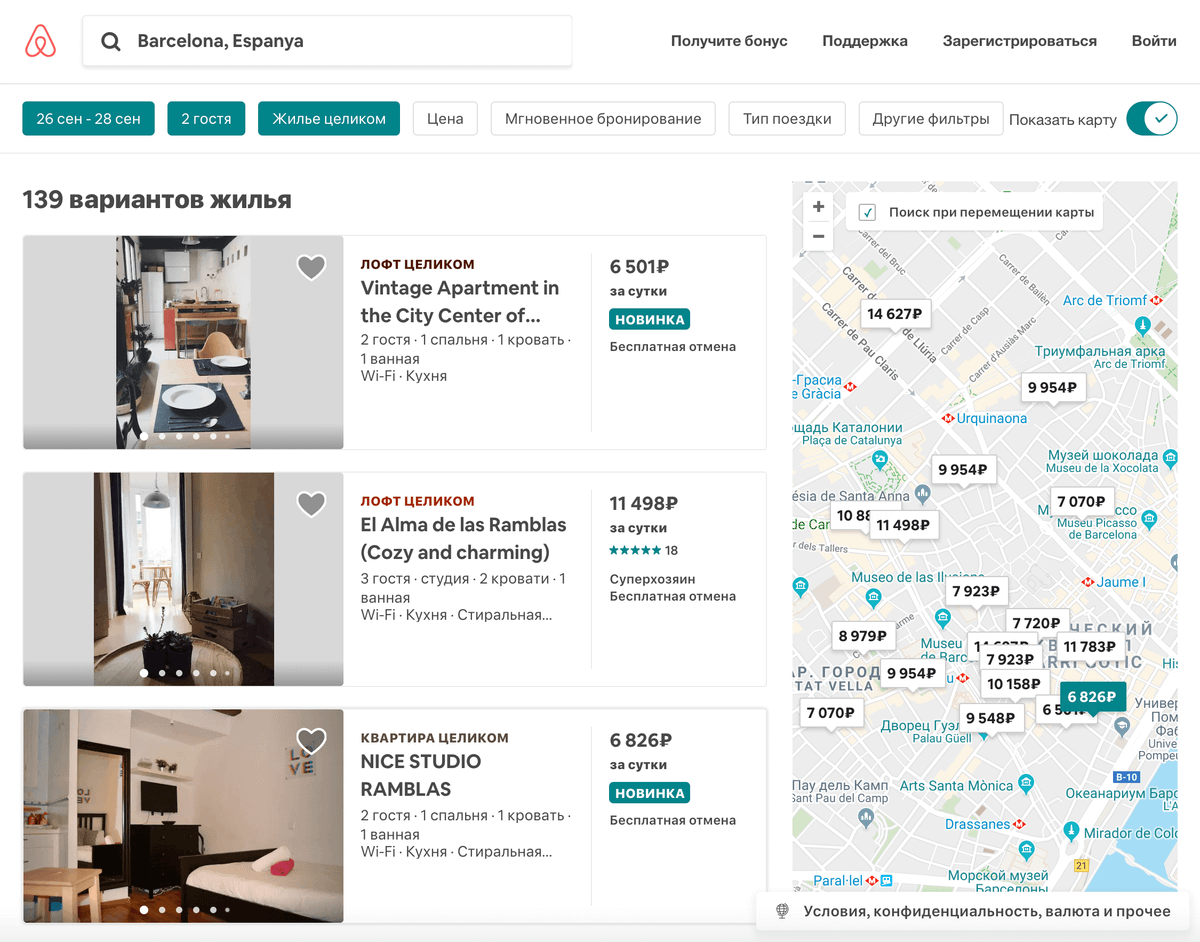Click the globe icon in the bottom bar
The height and width of the screenshot is (942, 1200).
pos(783,911)
